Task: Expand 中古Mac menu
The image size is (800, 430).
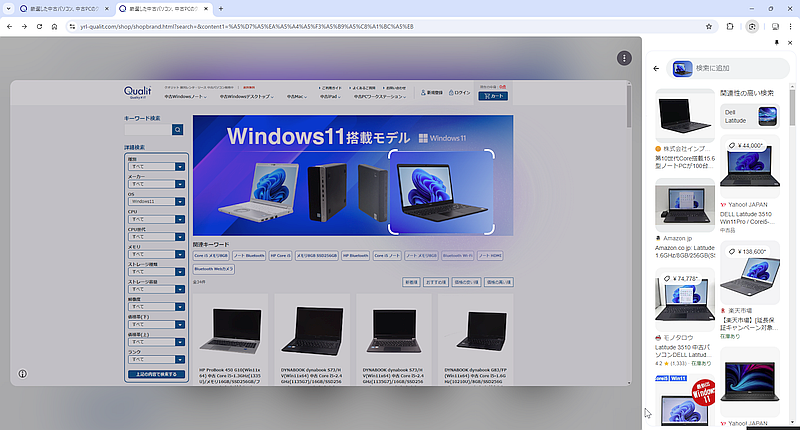Action: [x=296, y=96]
